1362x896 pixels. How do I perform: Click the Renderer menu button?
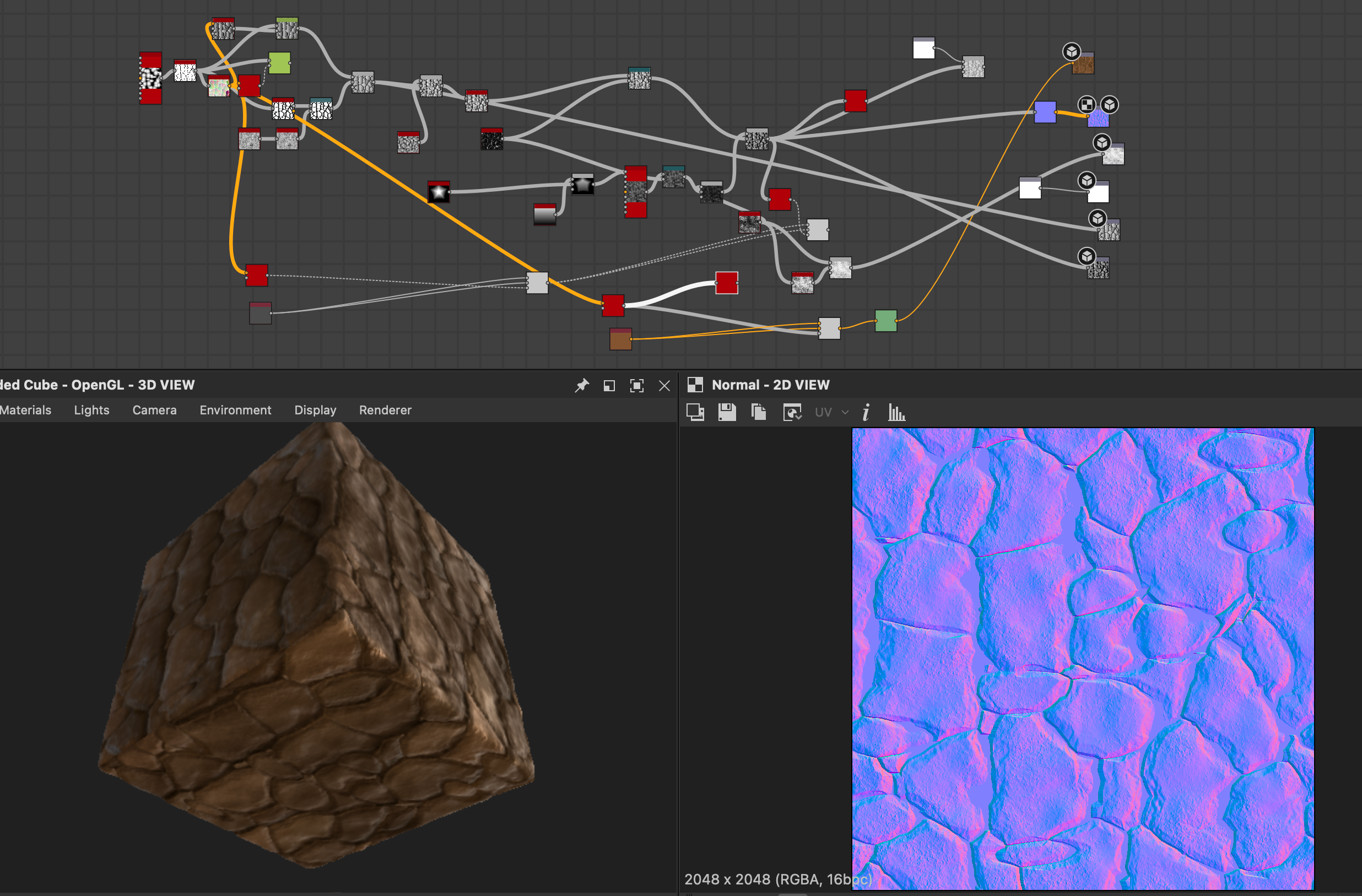(x=385, y=410)
